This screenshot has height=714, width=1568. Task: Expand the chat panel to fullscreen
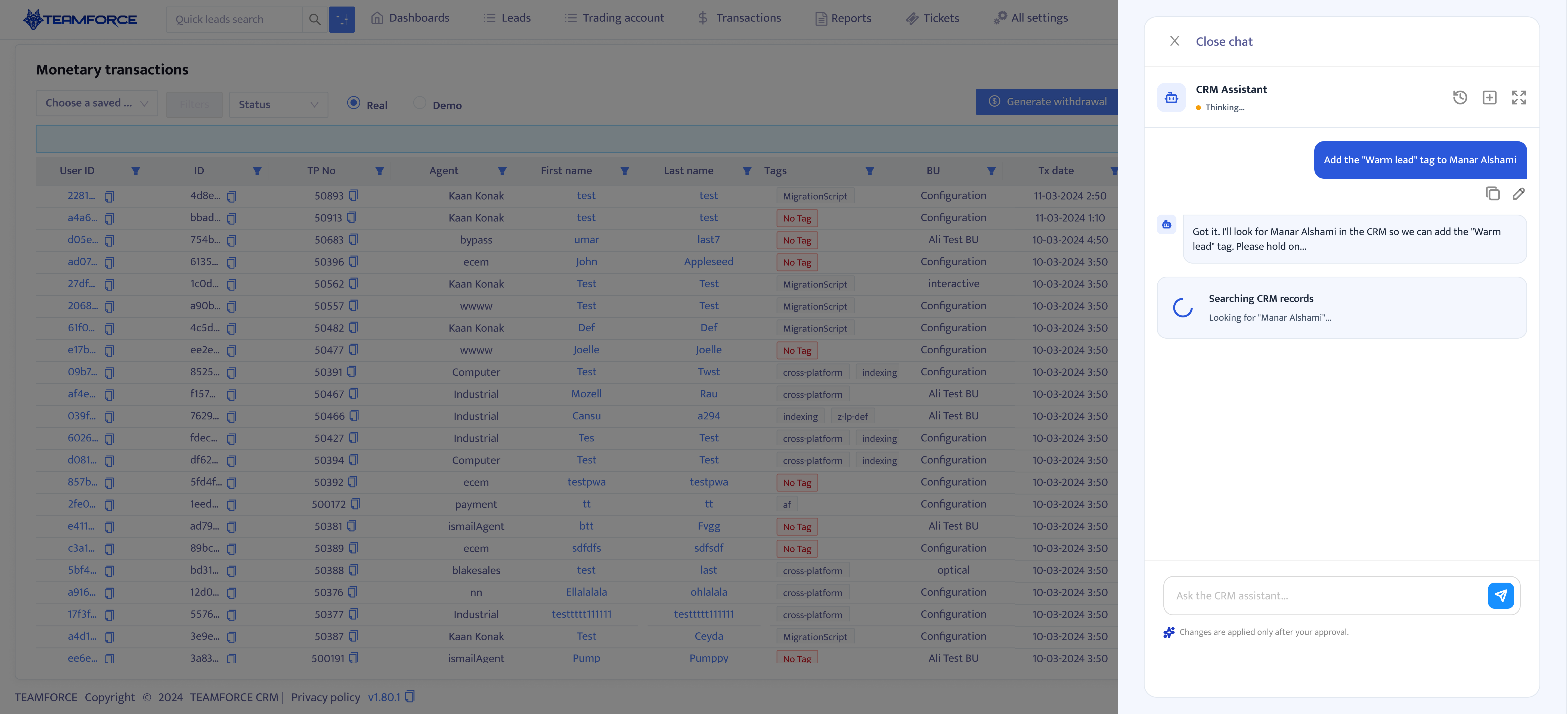click(1519, 97)
